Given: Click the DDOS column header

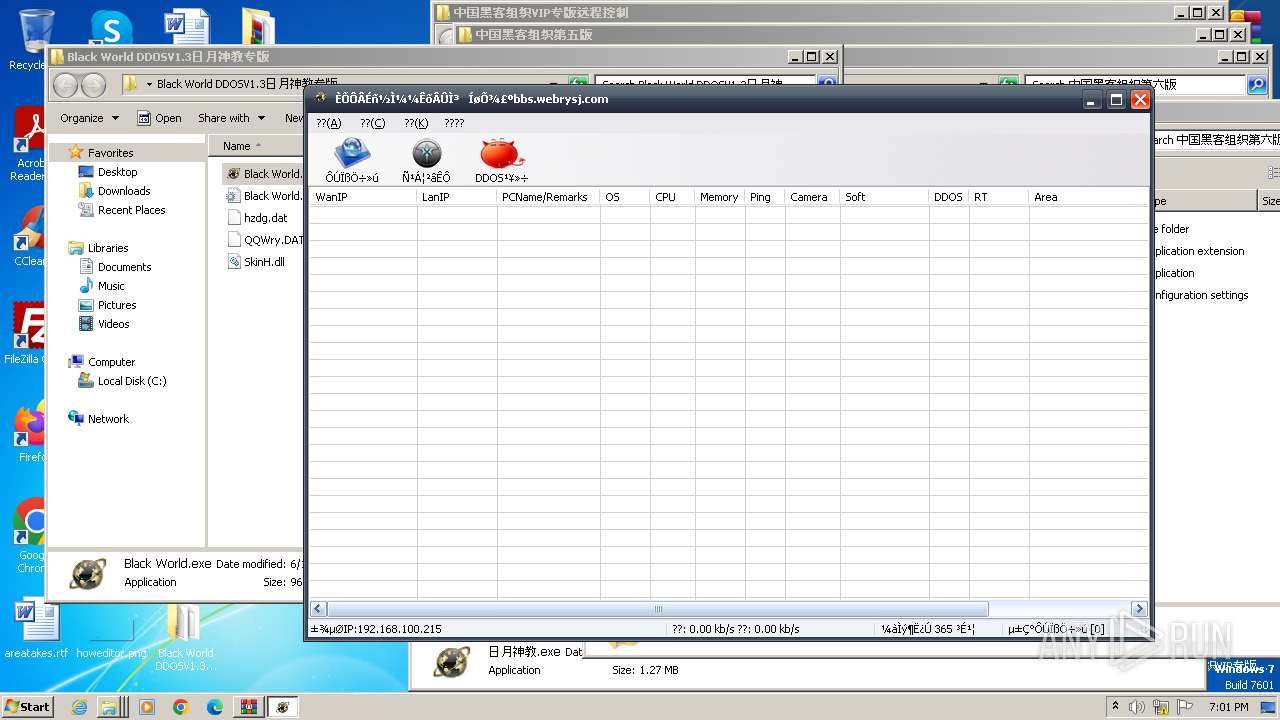Looking at the screenshot, I should (x=949, y=197).
